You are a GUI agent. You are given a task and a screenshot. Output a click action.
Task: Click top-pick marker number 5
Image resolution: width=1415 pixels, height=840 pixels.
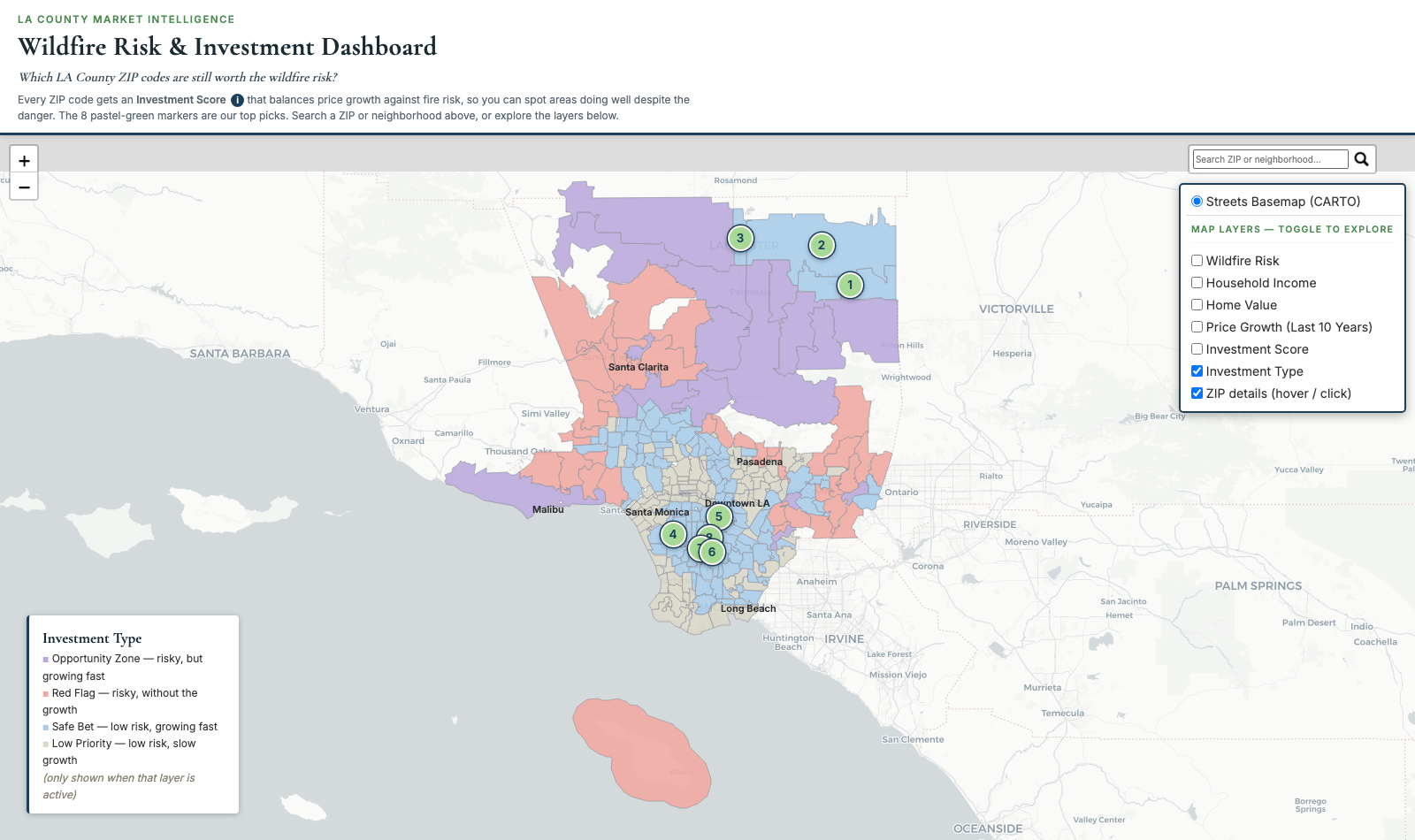[719, 516]
